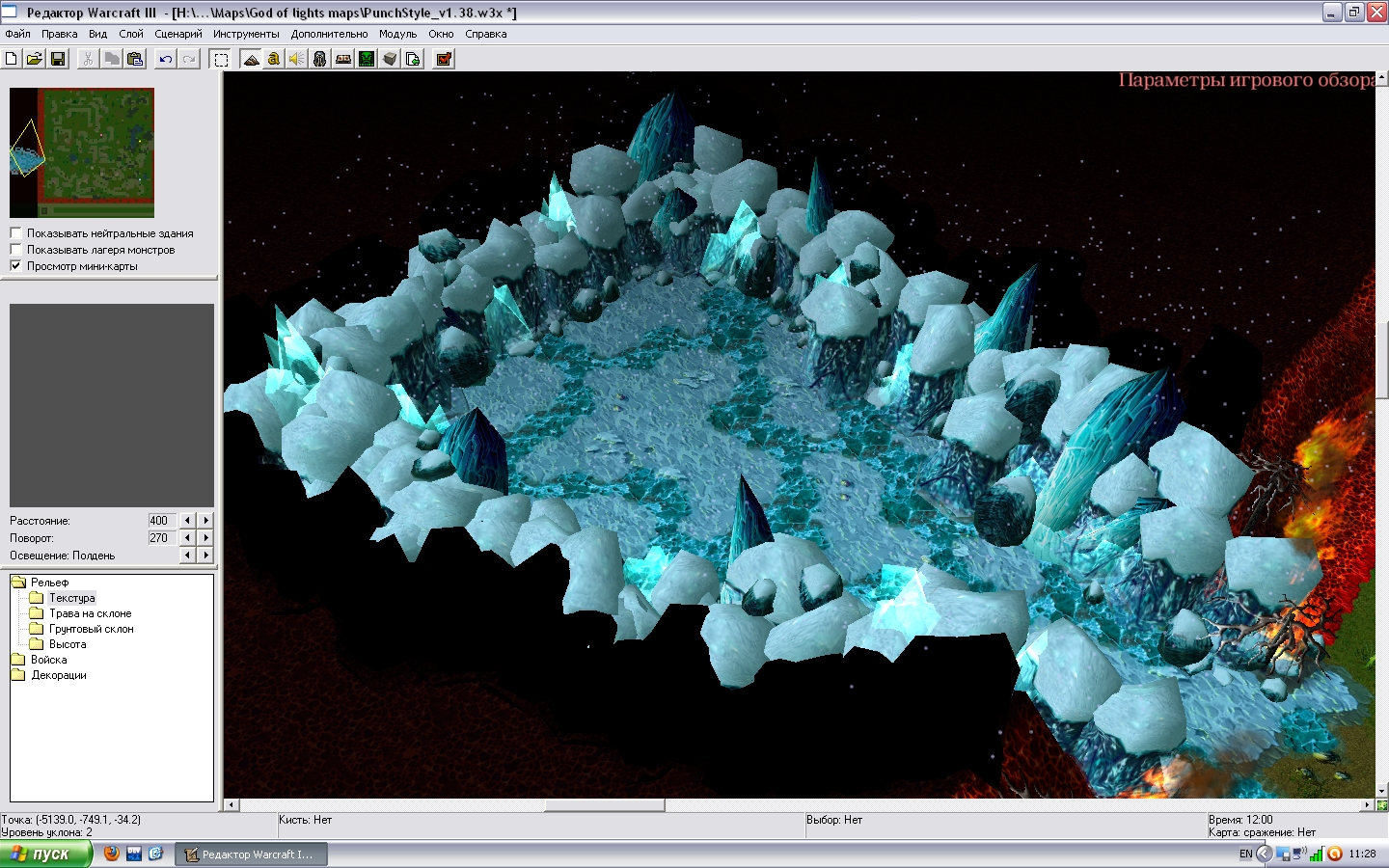Toggle 'Показывать нейтральные здания' checkbox
The image size is (1389, 868).
pyautogui.click(x=15, y=233)
